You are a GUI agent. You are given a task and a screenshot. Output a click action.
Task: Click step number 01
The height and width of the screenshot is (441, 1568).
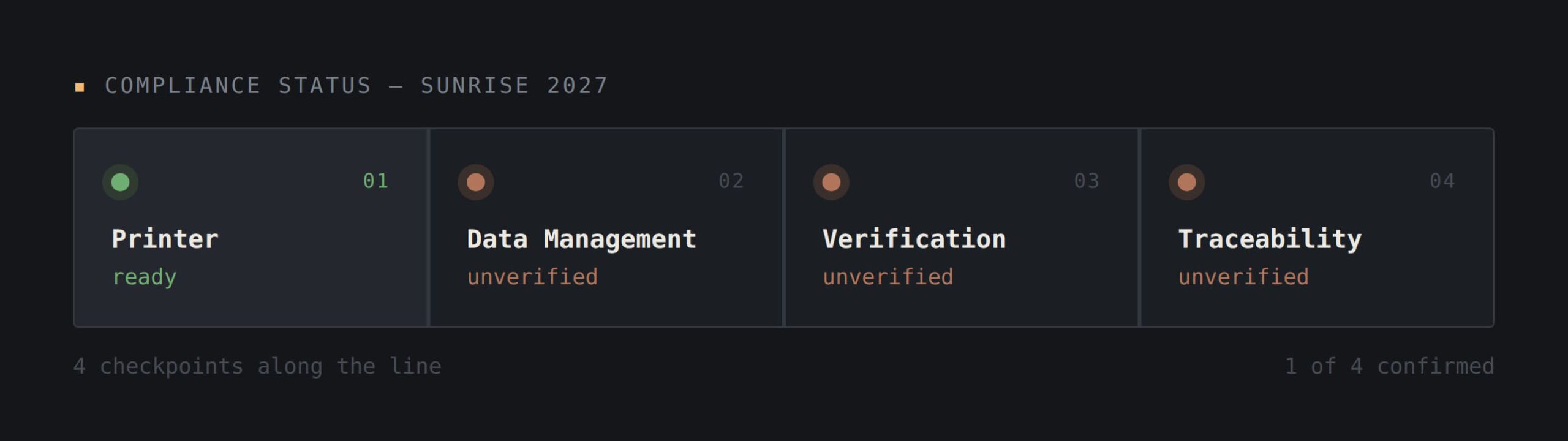coord(375,181)
